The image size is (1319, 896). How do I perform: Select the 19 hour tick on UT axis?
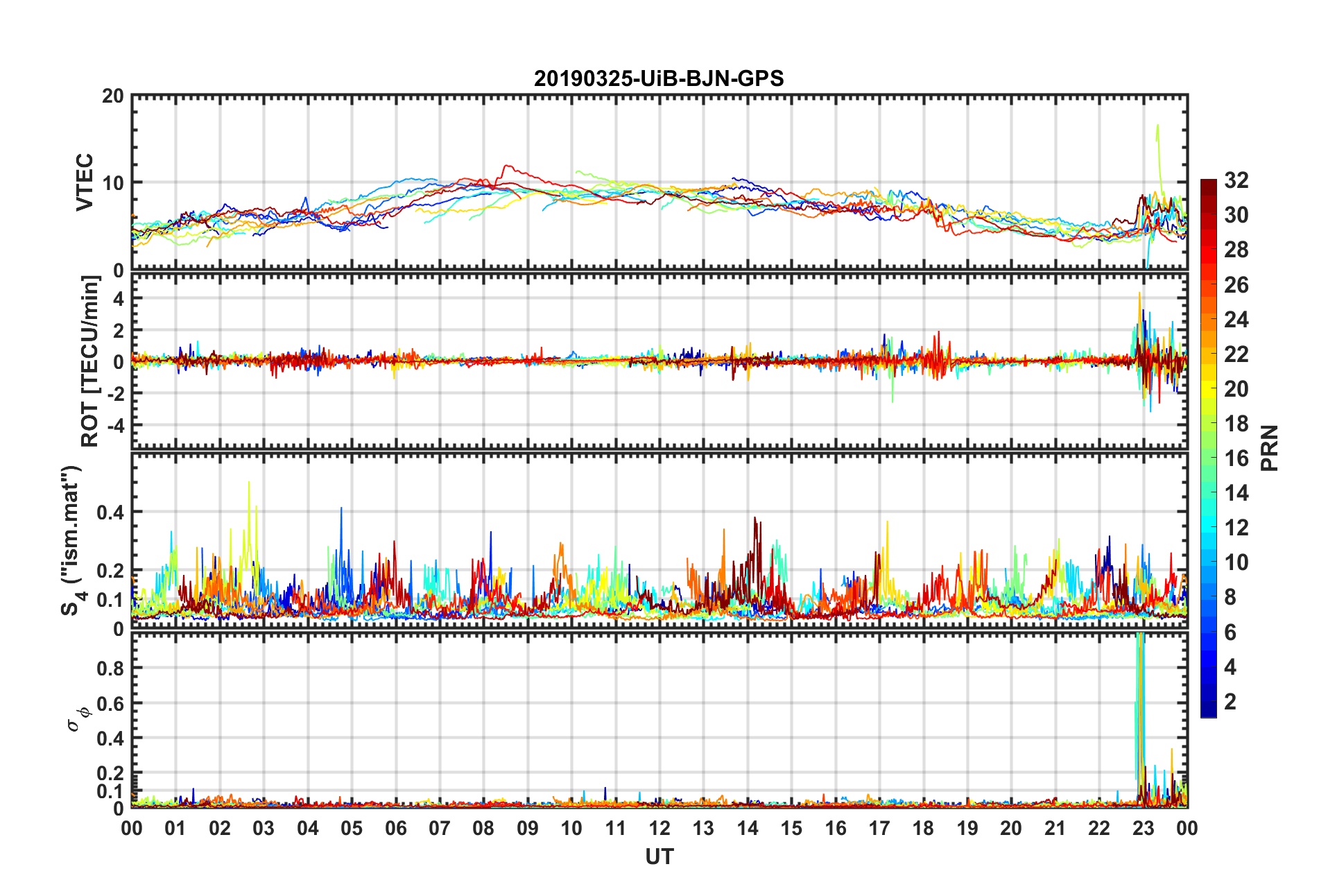pyautogui.click(x=967, y=829)
